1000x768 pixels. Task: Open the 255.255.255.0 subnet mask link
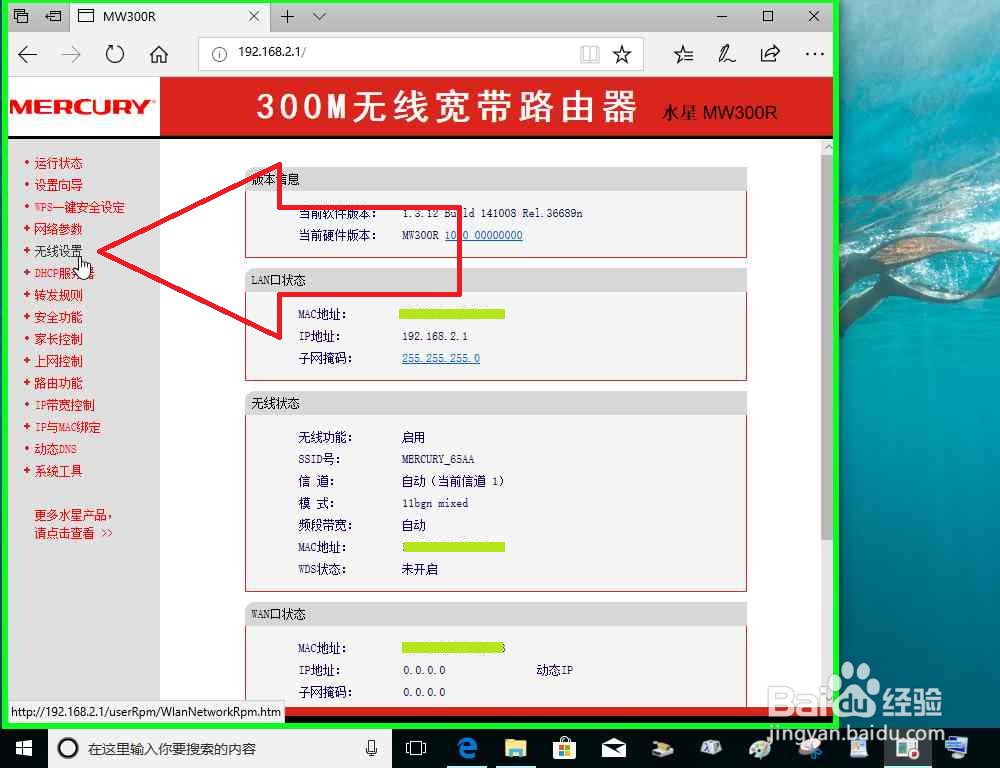[440, 357]
